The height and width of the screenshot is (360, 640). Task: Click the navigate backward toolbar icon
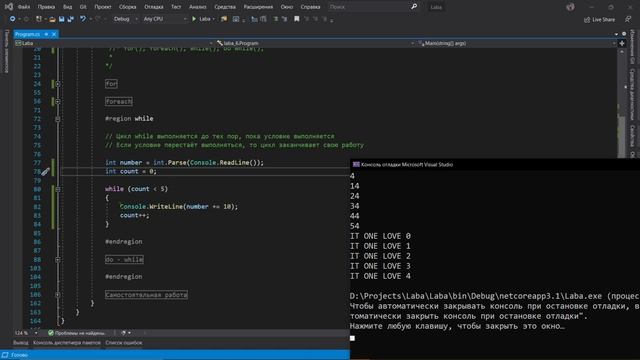pos(12,19)
